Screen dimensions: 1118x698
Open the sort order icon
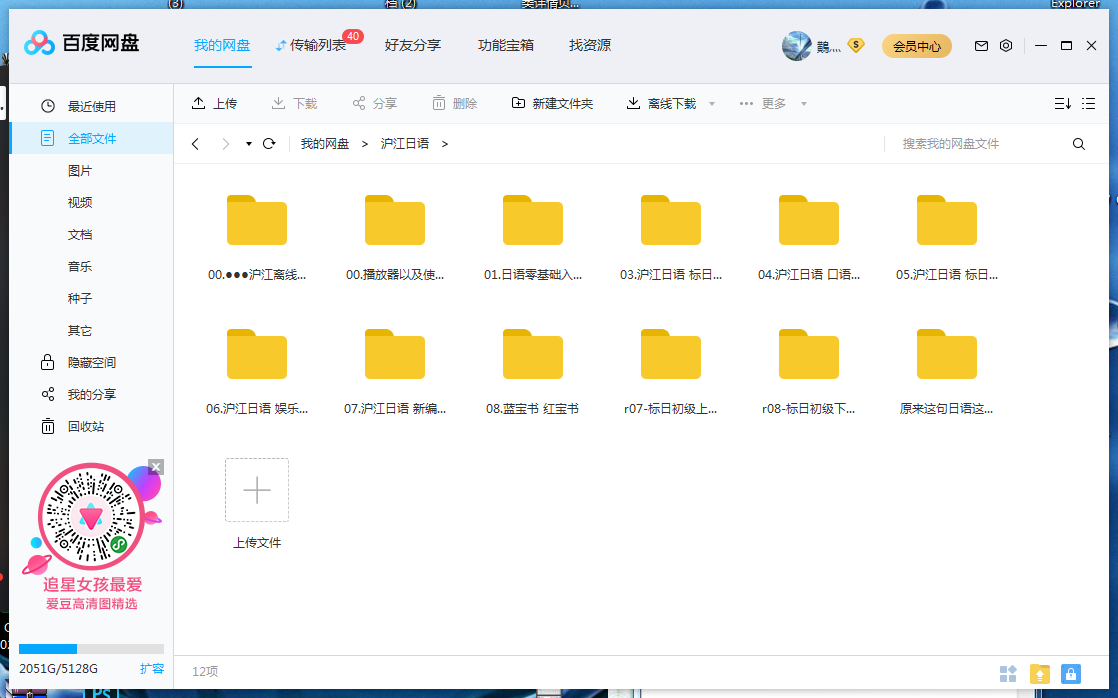tap(1062, 103)
